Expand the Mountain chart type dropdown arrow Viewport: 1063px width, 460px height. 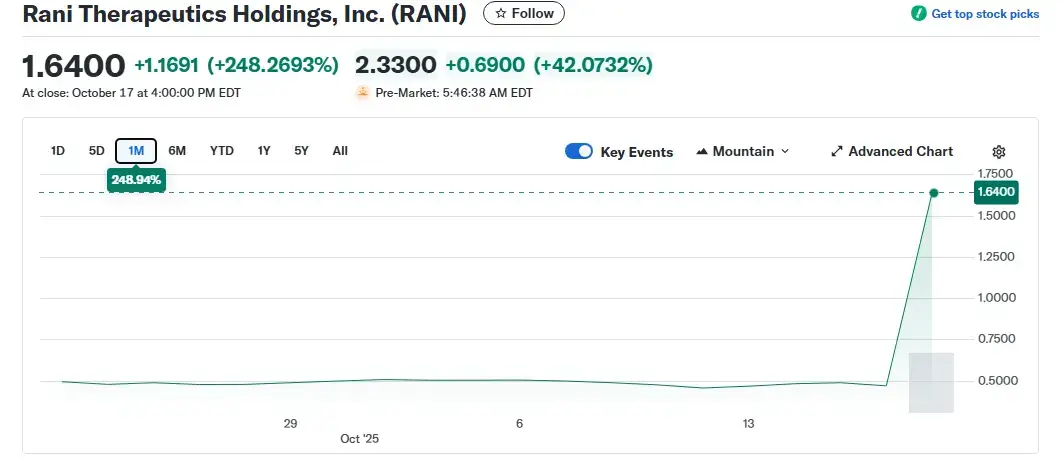coord(785,152)
